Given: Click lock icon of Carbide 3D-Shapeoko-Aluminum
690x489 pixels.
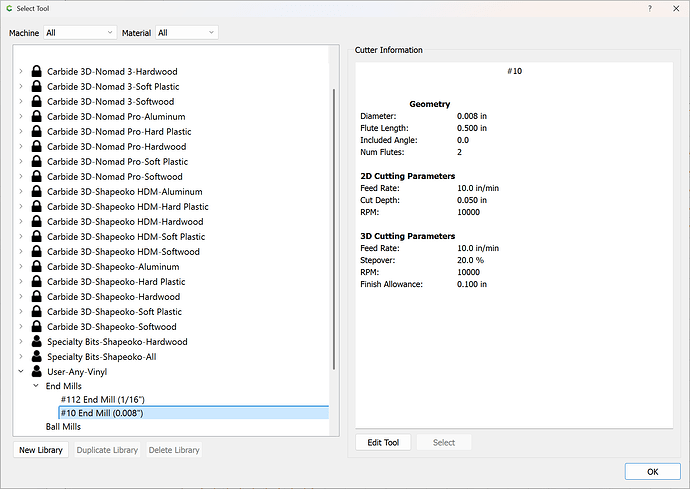Looking at the screenshot, I should [37, 266].
